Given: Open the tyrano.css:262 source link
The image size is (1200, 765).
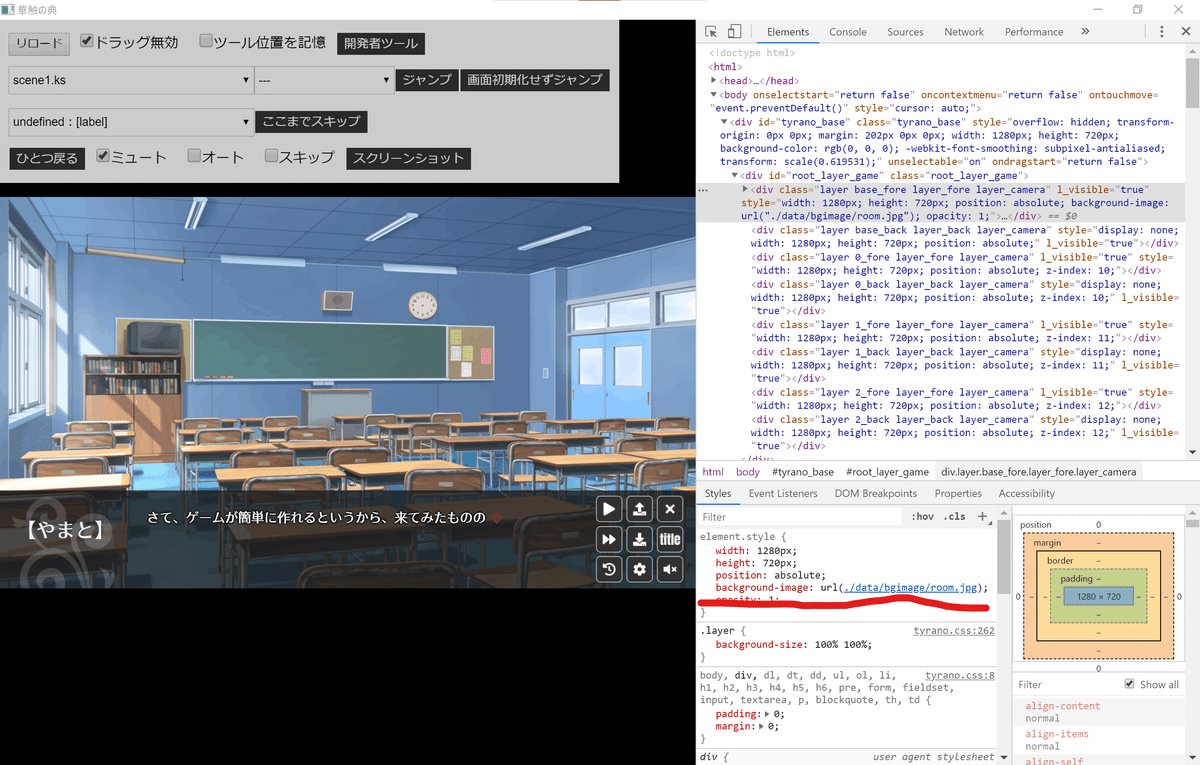Looking at the screenshot, I should pos(953,631).
